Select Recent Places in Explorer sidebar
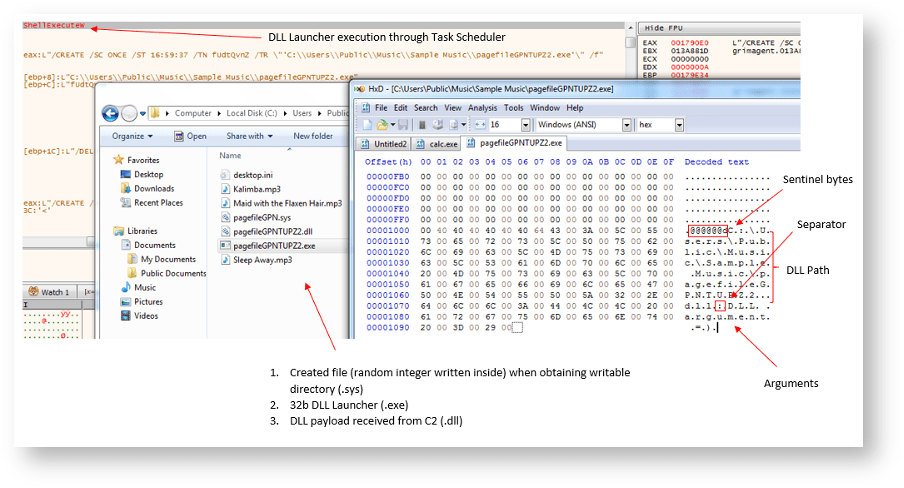This screenshot has height=488, width=904. point(152,202)
